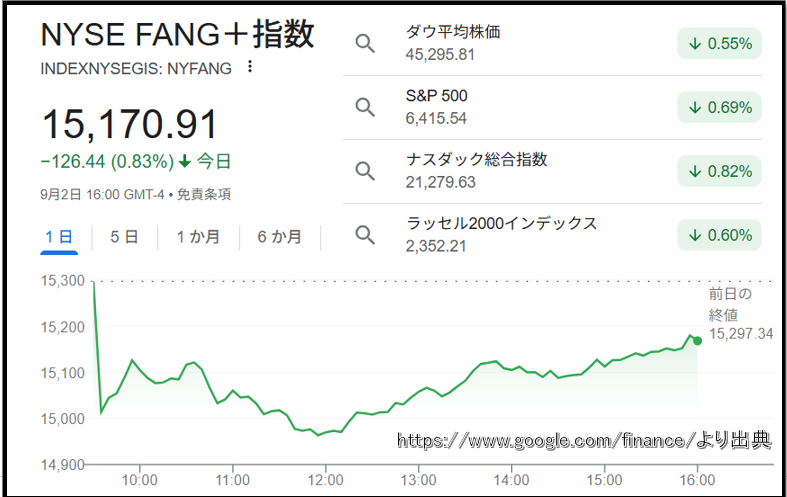
Task: Switch to the 1か月 chart range tab
Action: coord(198,237)
